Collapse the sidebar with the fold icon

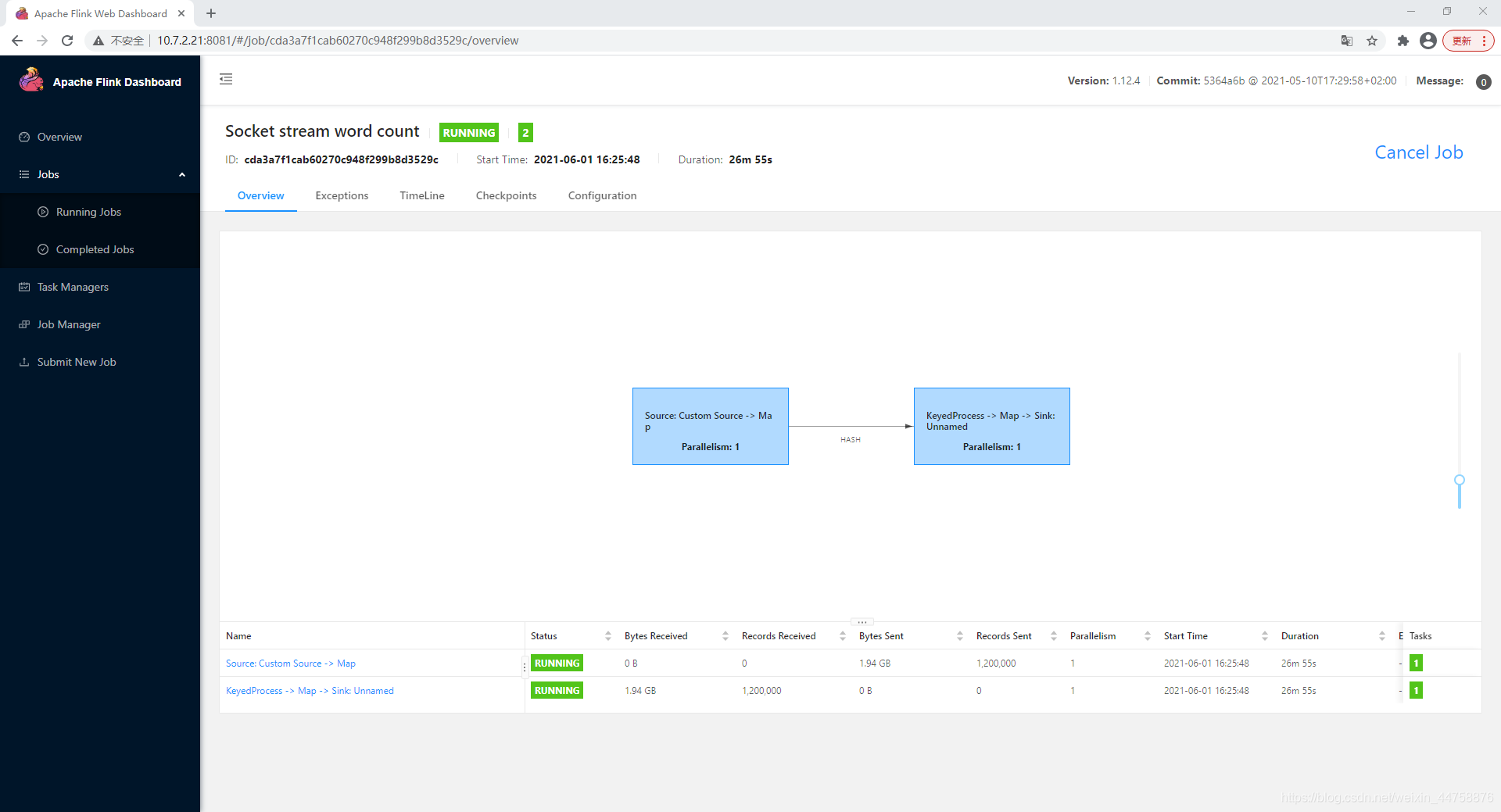pos(226,79)
